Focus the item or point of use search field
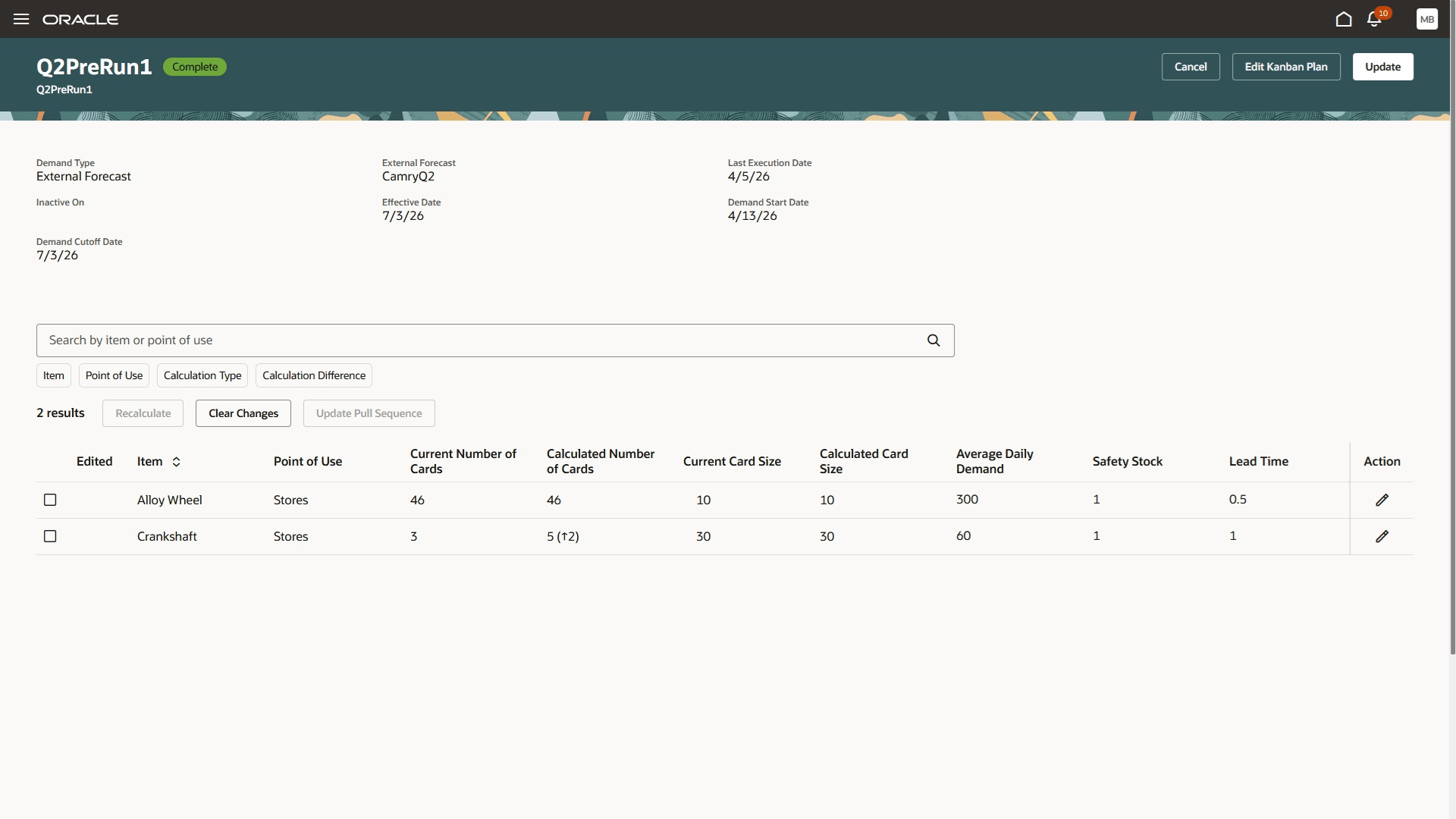Screen dimensions: 1456x819 pyautogui.click(x=495, y=340)
